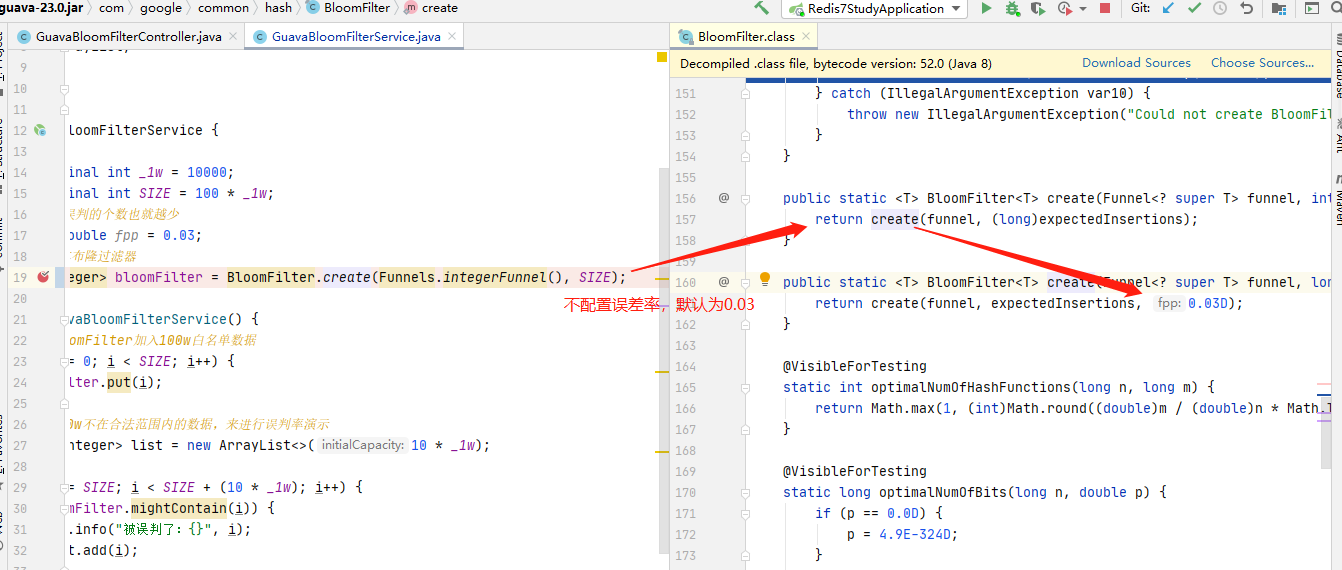Run Redis7StudyApplication with green play icon
The width and height of the screenshot is (1342, 570).
986,8
